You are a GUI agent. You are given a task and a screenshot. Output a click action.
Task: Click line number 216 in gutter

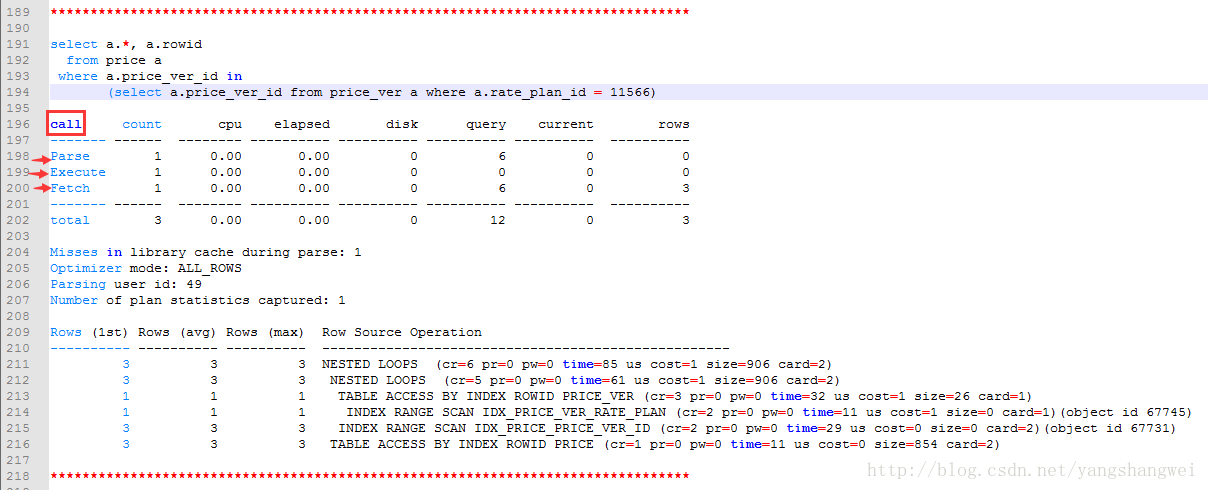(x=19, y=444)
